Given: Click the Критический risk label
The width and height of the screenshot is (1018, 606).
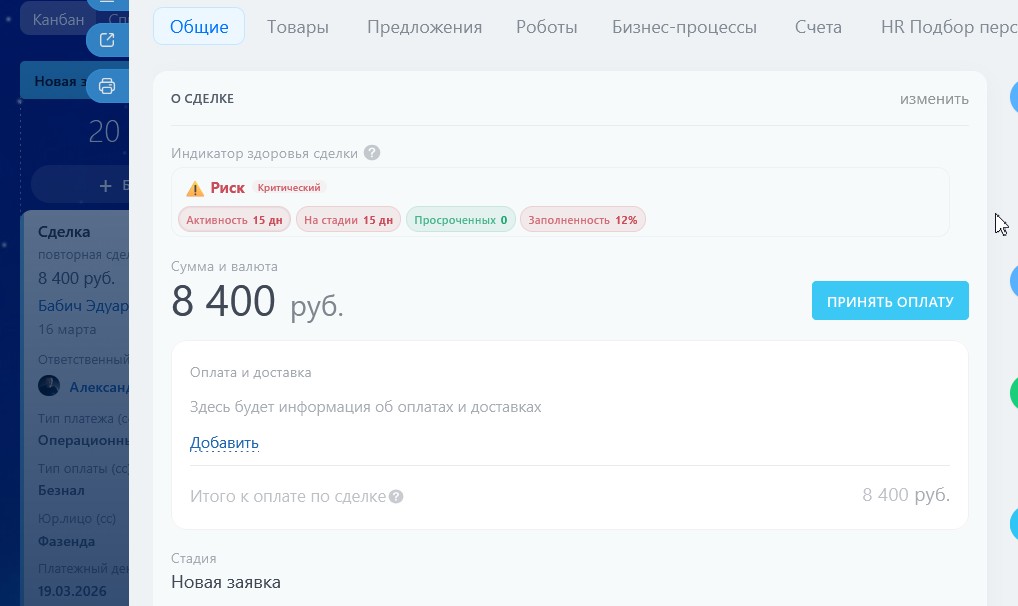Looking at the screenshot, I should click(289, 188).
